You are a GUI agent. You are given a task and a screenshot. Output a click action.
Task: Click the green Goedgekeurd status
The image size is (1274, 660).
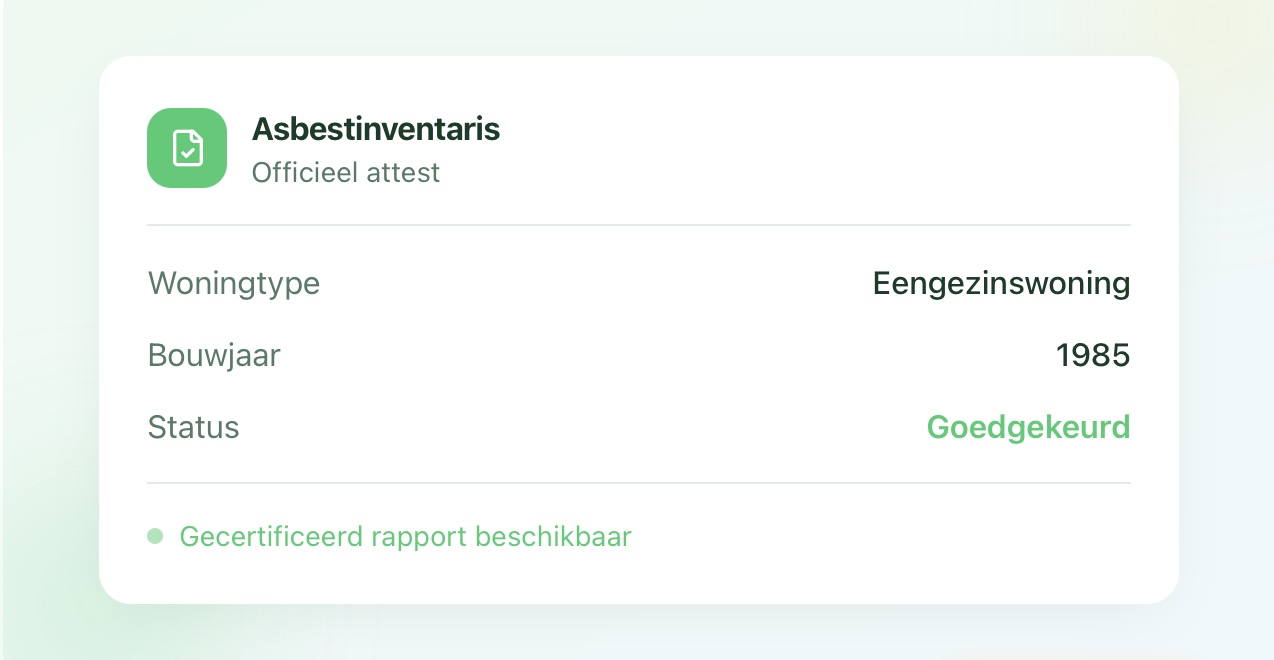(x=1028, y=428)
